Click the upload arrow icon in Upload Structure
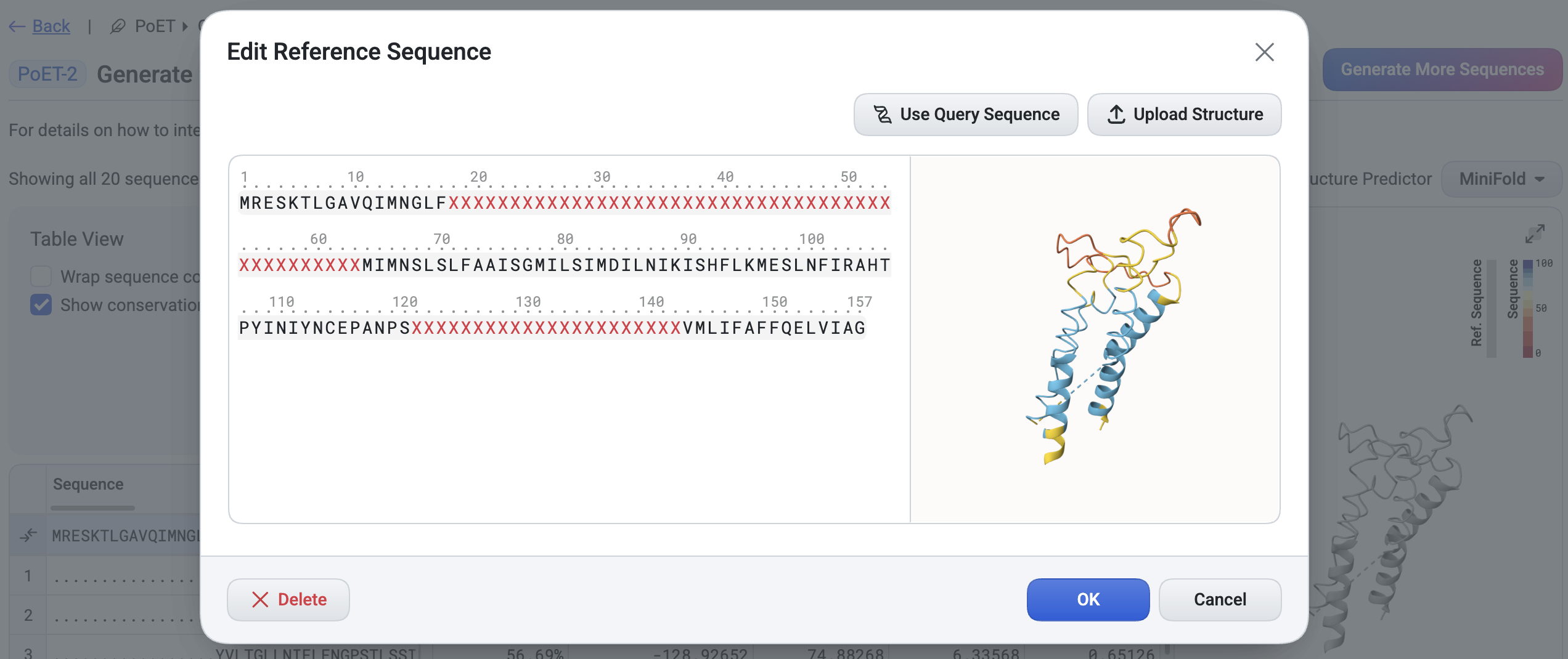 click(1116, 114)
